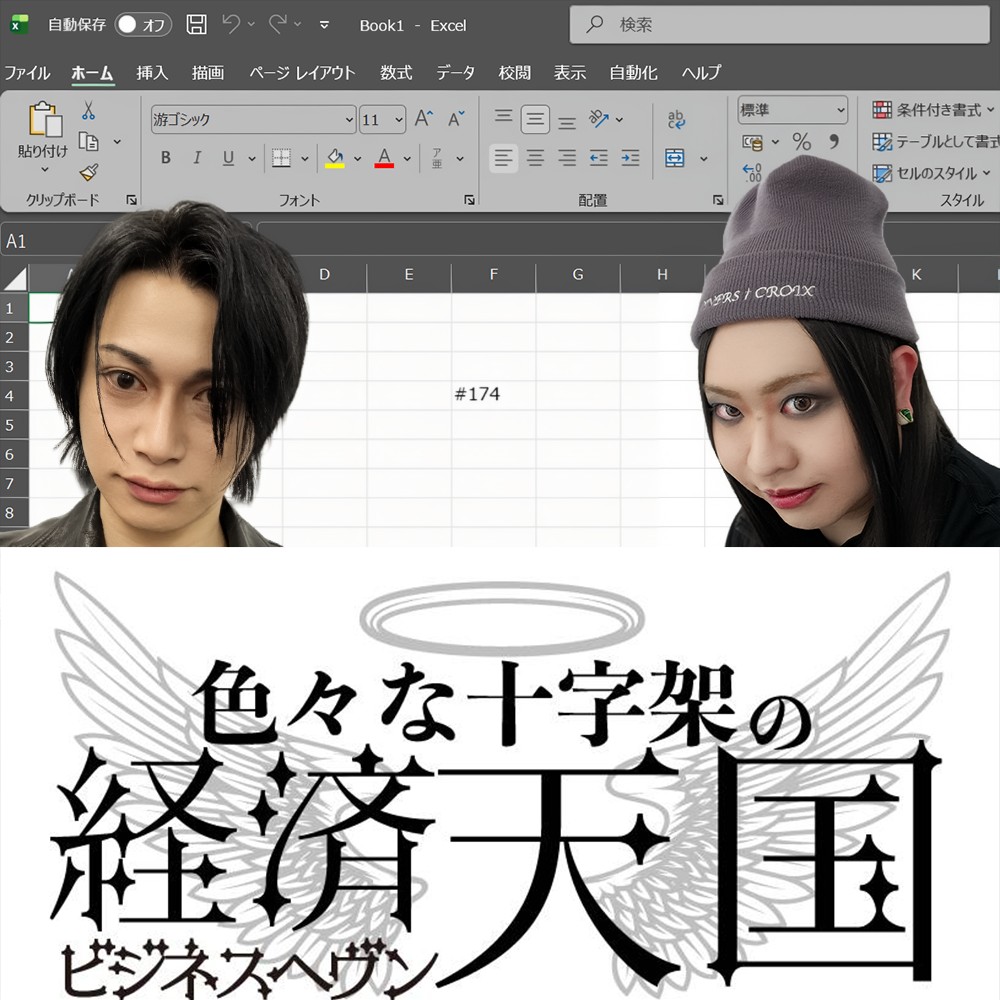Open the 挿入 ribbon tab
This screenshot has height=1000, width=1000.
pyautogui.click(x=152, y=73)
